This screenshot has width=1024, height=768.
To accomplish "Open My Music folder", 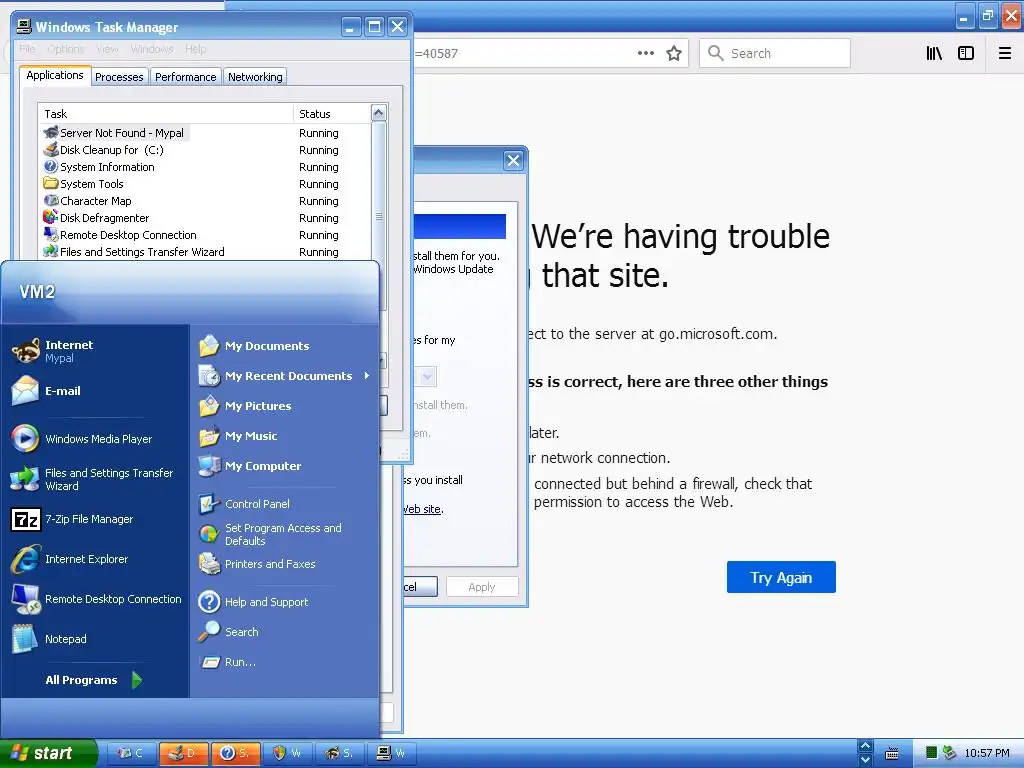I will point(238,436).
